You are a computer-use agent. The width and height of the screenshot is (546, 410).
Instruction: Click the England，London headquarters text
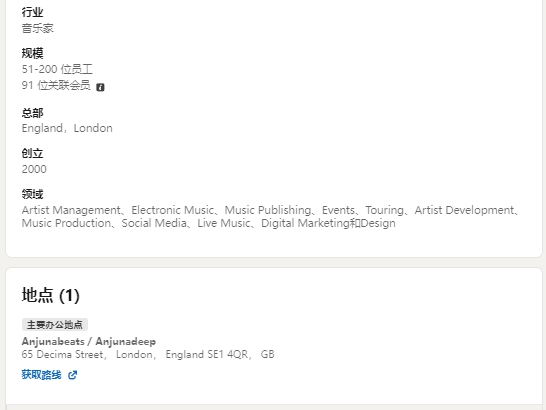click(x=67, y=128)
